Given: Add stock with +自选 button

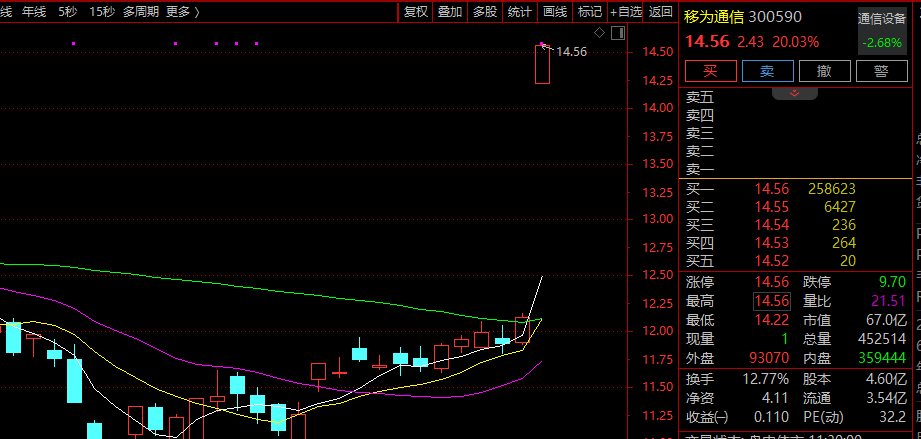Looking at the screenshot, I should point(626,12).
